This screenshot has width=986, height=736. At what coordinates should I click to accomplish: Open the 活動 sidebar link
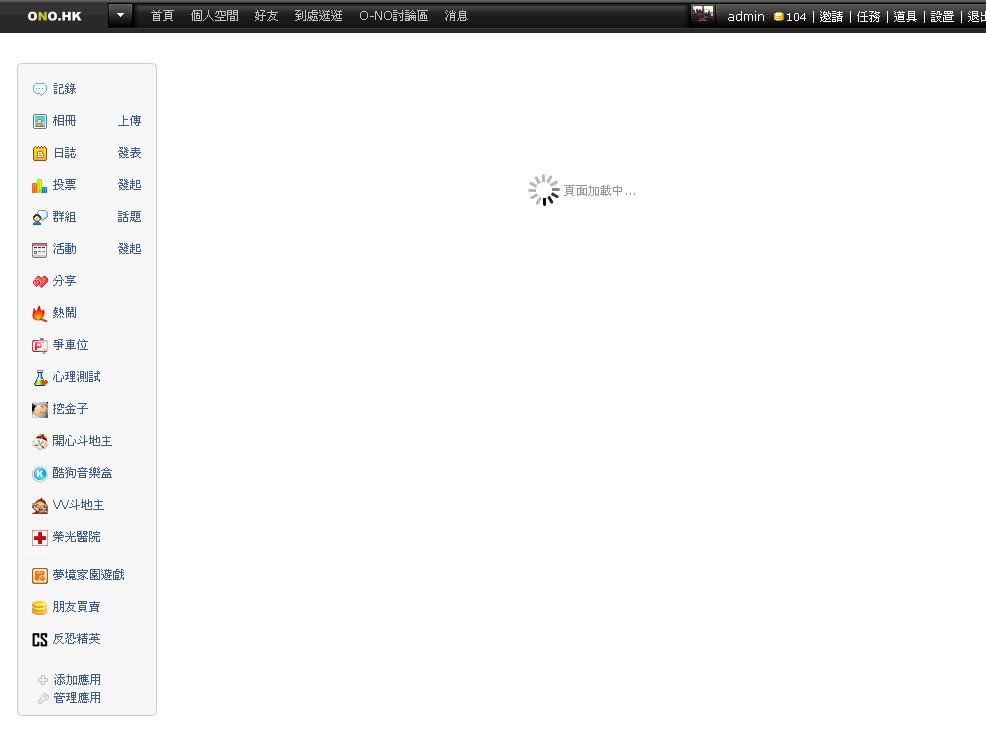tap(64, 249)
